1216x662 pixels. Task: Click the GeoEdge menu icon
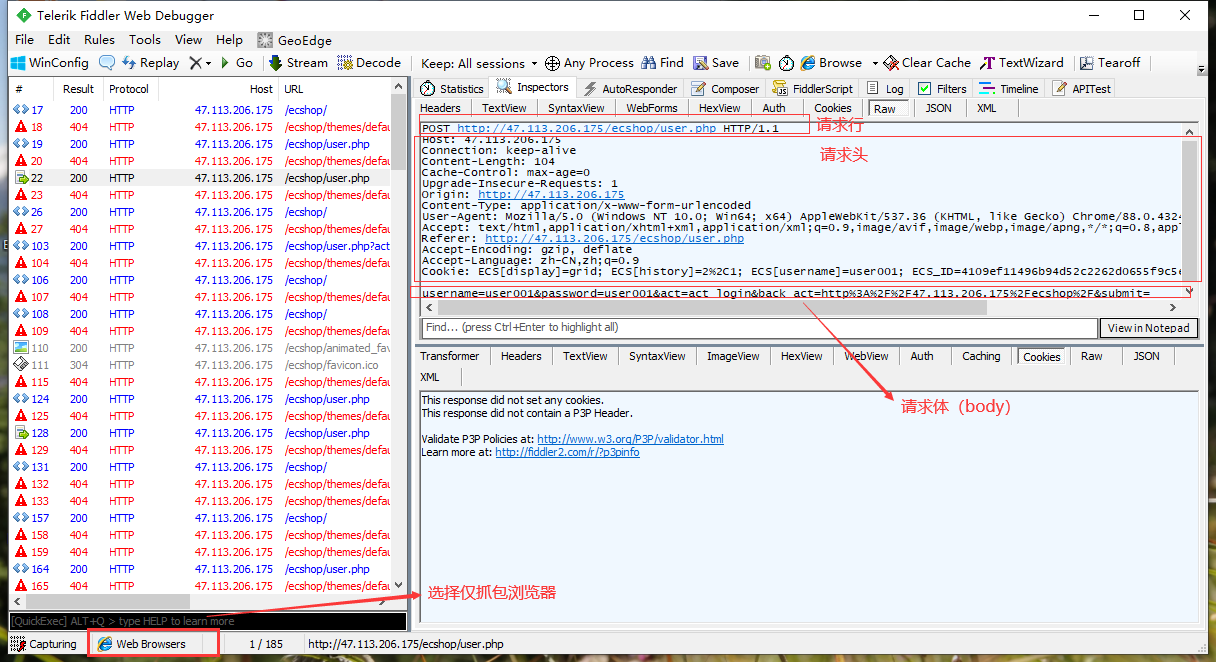265,40
